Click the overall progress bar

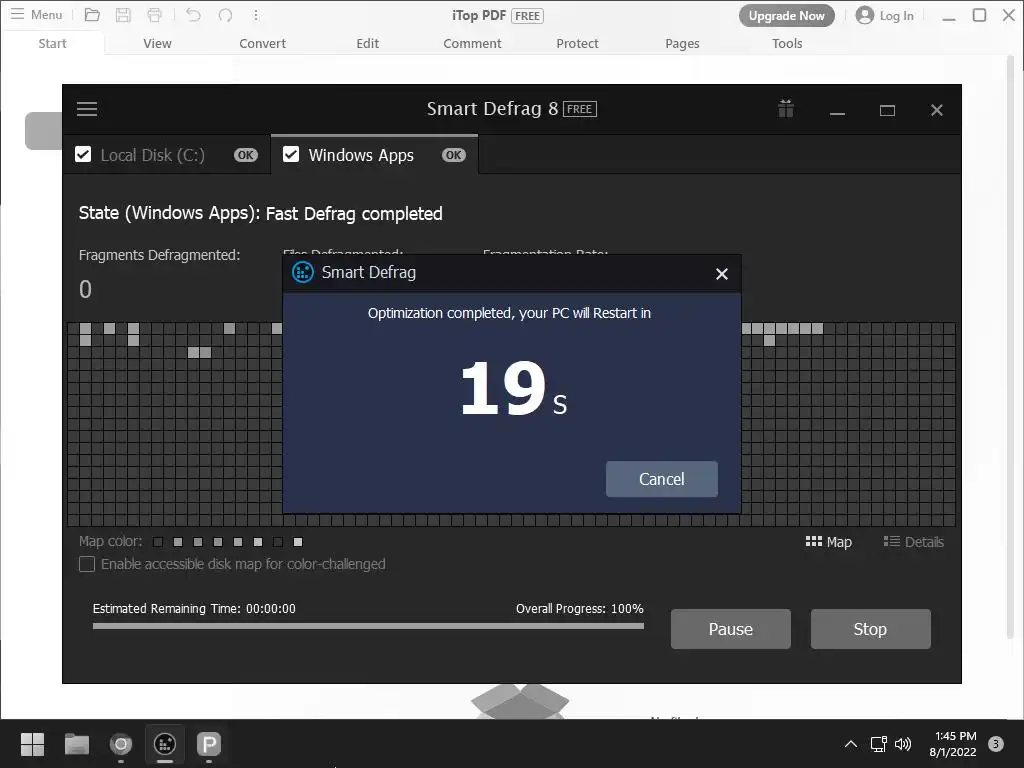[368, 626]
